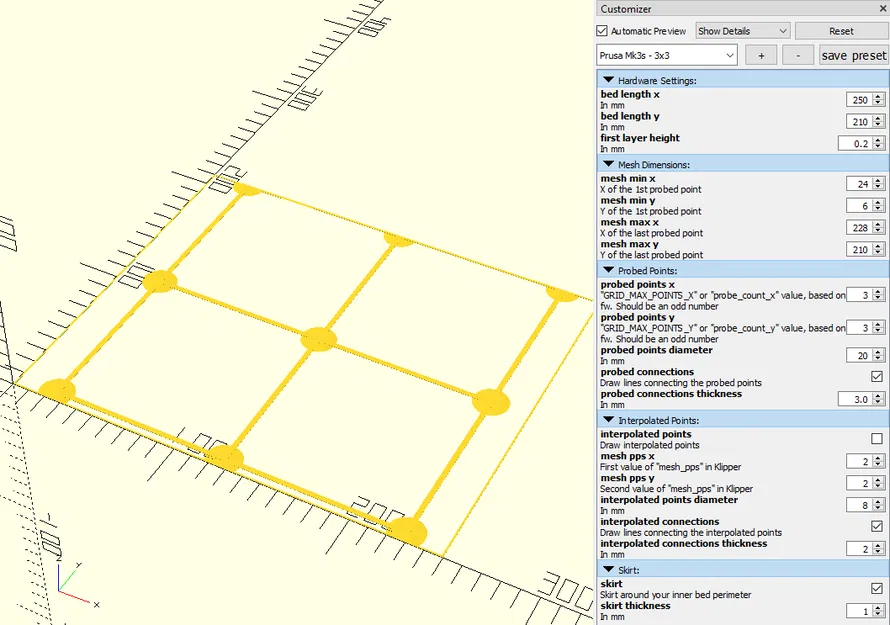Remove preset with the minus button
890x625 pixels.
tap(797, 55)
